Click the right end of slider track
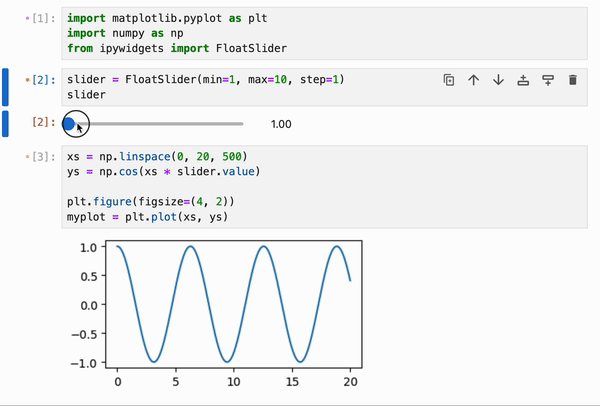This screenshot has height=406, width=600. coord(241,124)
